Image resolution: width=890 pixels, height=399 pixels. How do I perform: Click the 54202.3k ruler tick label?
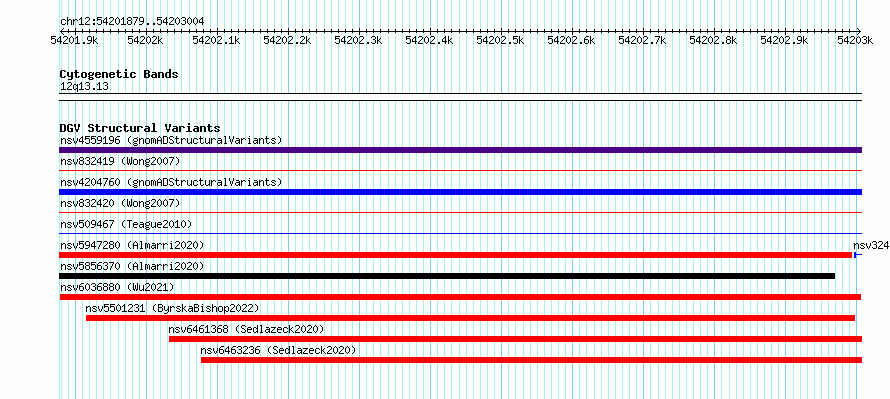tap(358, 40)
